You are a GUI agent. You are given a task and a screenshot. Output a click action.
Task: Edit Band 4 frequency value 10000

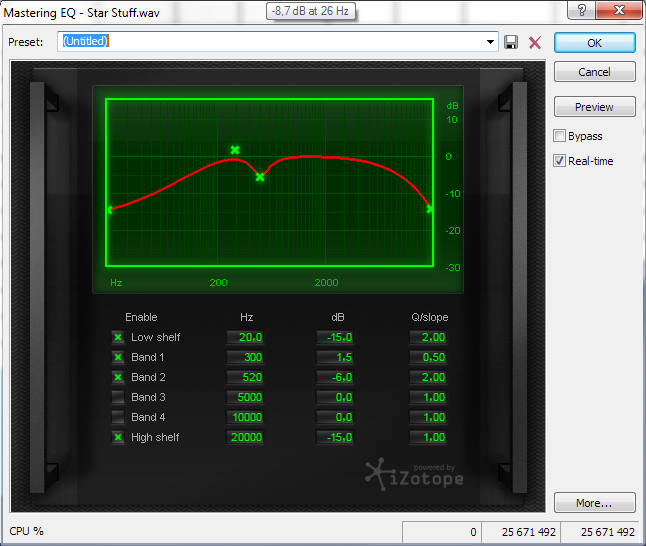pos(245,417)
